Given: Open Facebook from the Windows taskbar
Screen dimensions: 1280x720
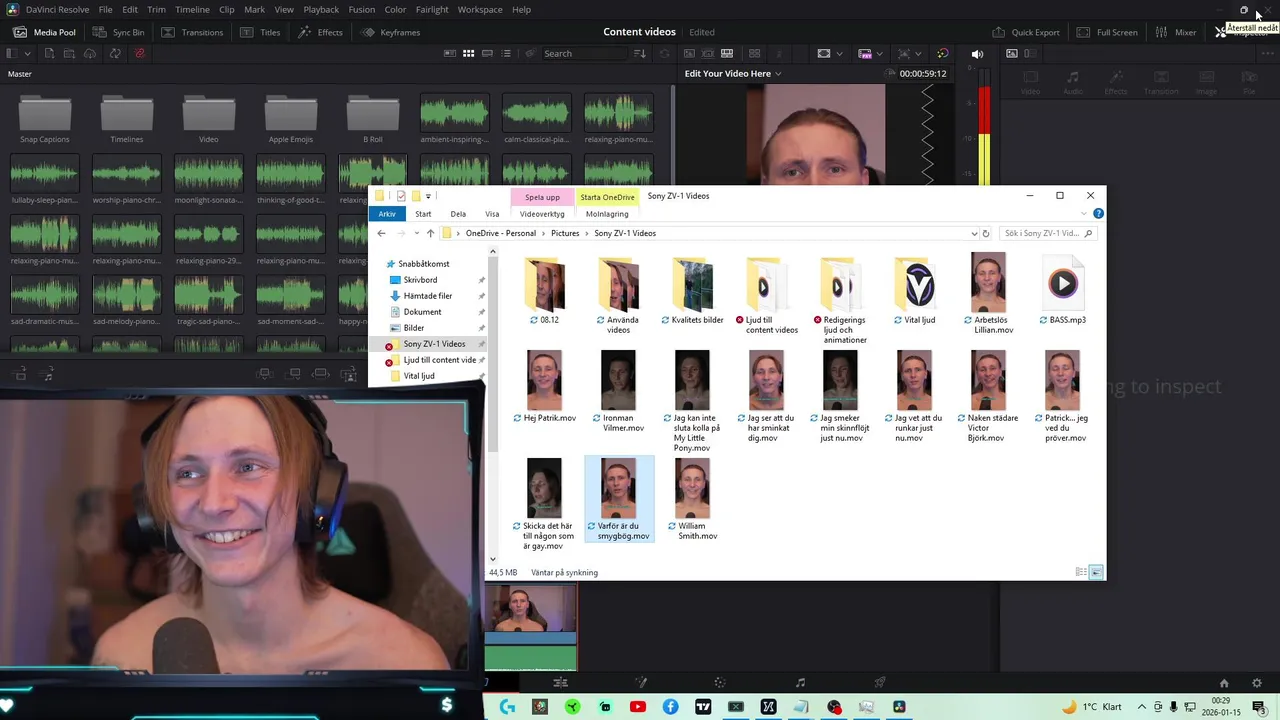Looking at the screenshot, I should pos(670,707).
